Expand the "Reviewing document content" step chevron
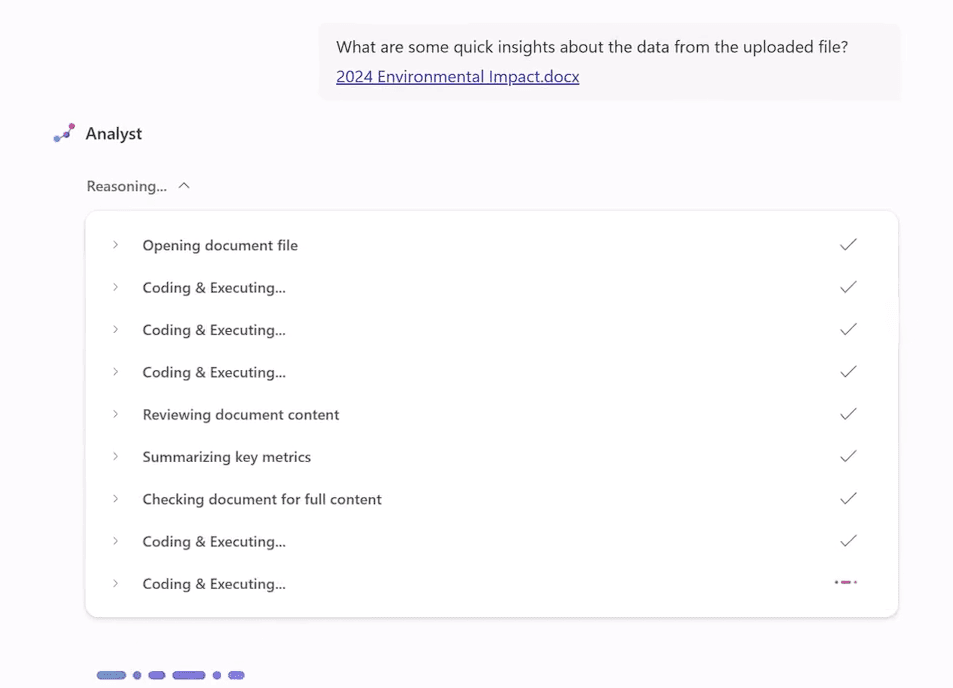The width and height of the screenshot is (953, 688). pos(116,414)
